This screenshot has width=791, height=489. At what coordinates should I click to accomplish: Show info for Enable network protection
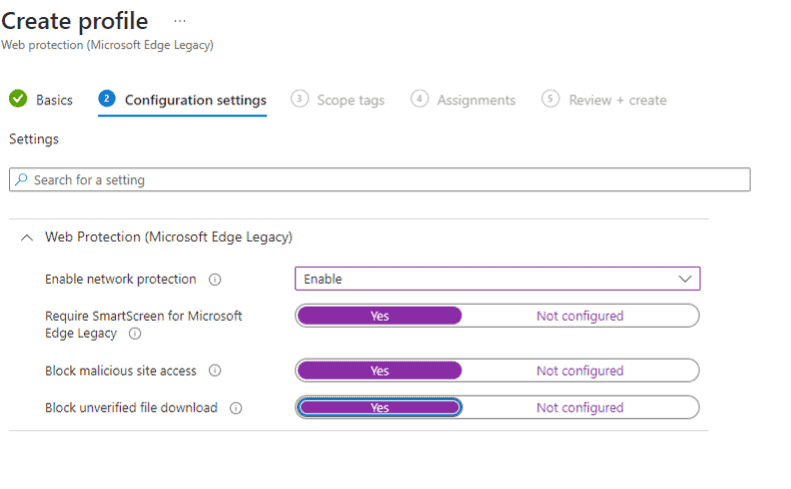(215, 280)
